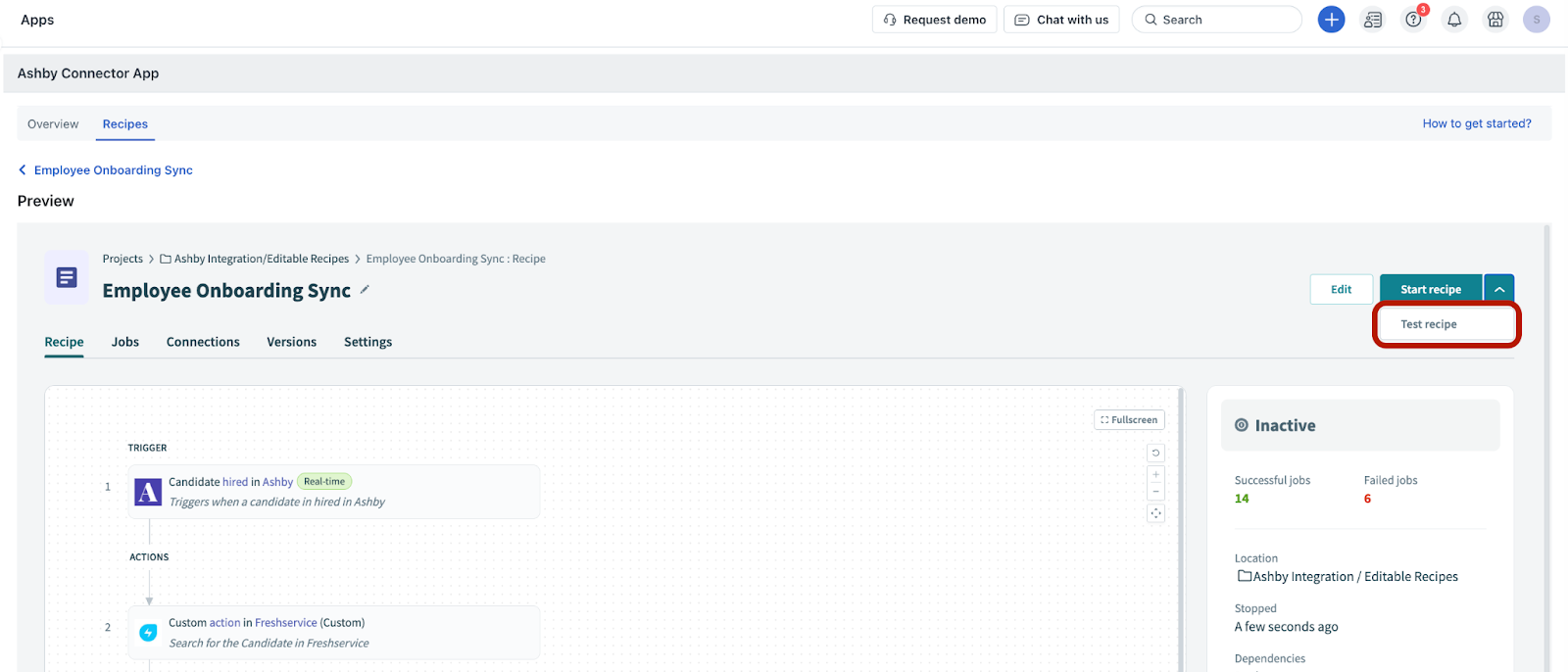
Task: Click the preview pane vertical scrollbar
Action: coord(1546,448)
